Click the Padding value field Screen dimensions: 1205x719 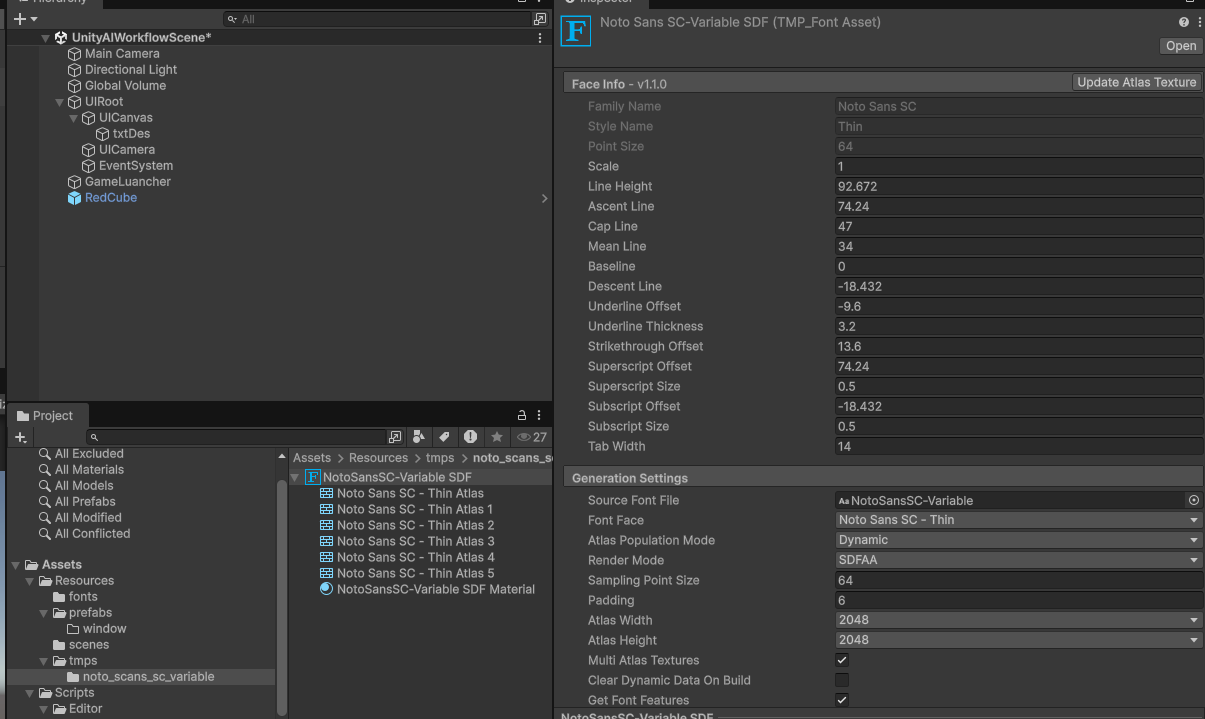[1019, 600]
